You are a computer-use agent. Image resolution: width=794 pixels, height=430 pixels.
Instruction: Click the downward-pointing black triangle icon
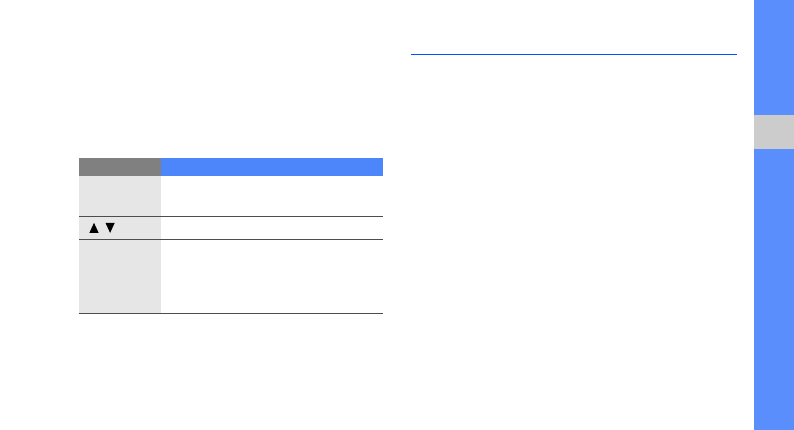click(110, 228)
